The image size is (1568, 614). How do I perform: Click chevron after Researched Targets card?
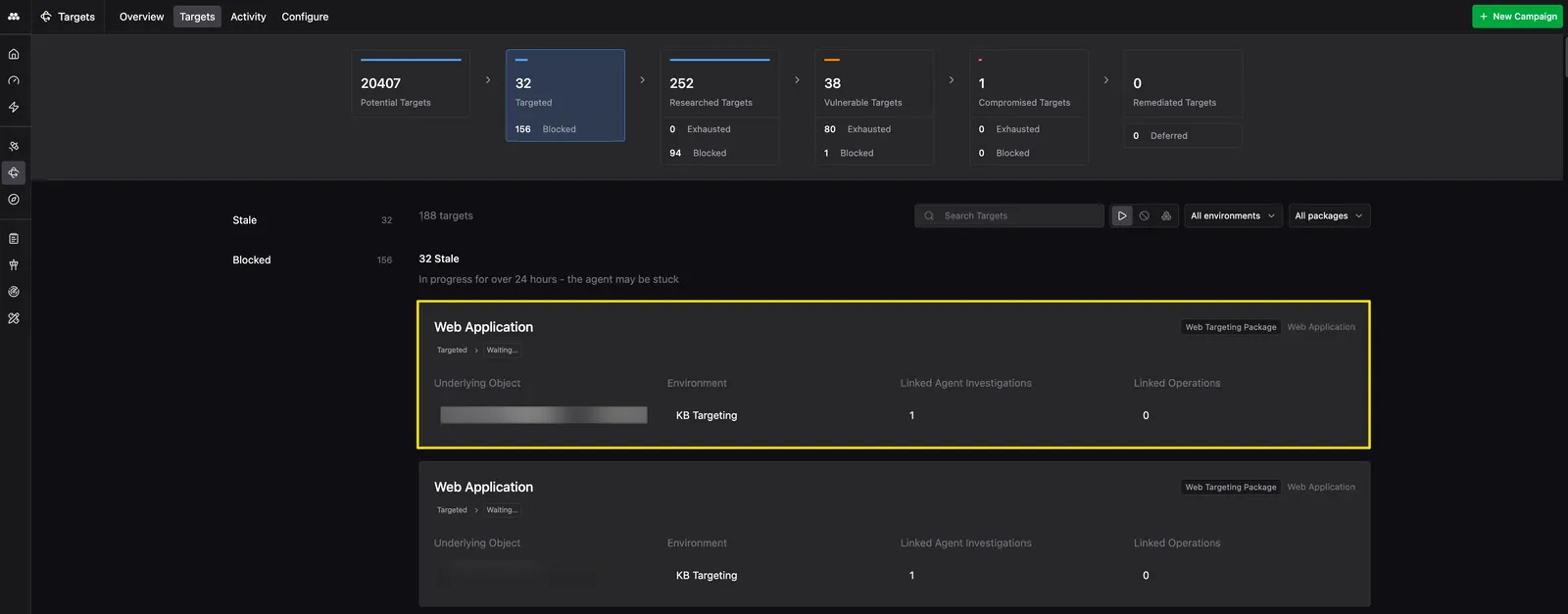797,80
